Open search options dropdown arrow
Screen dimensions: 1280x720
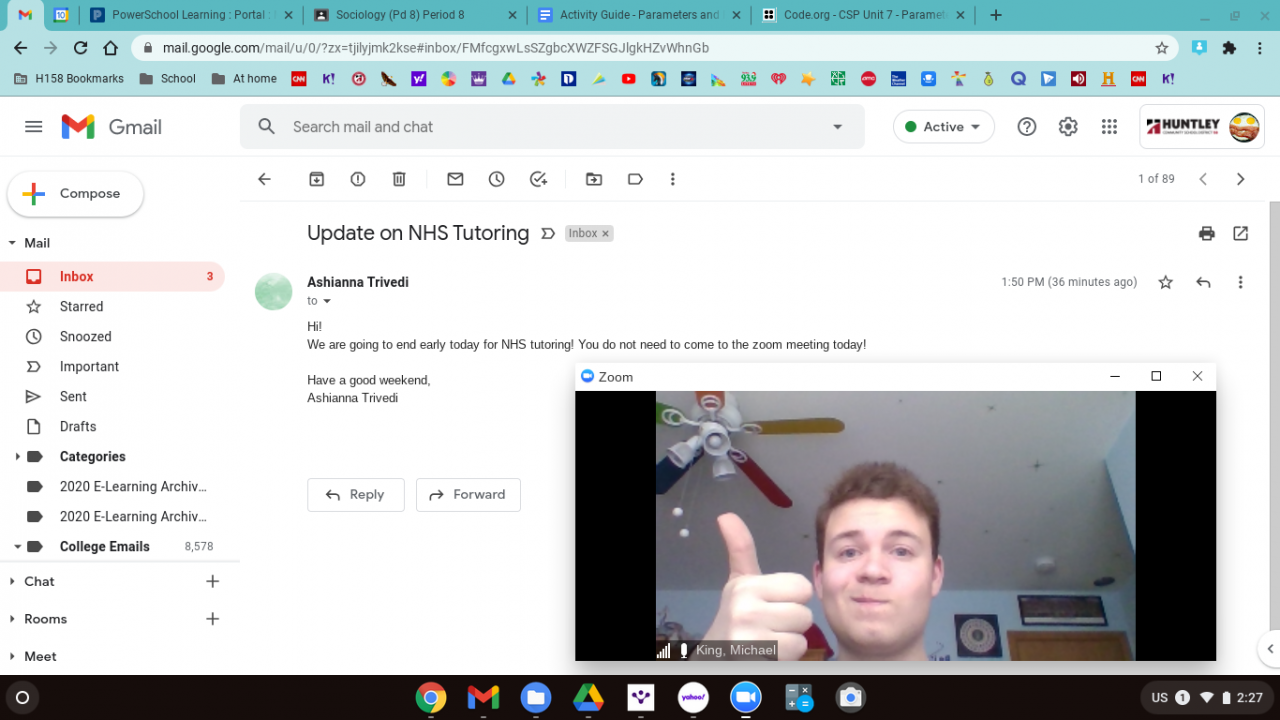click(x=838, y=127)
